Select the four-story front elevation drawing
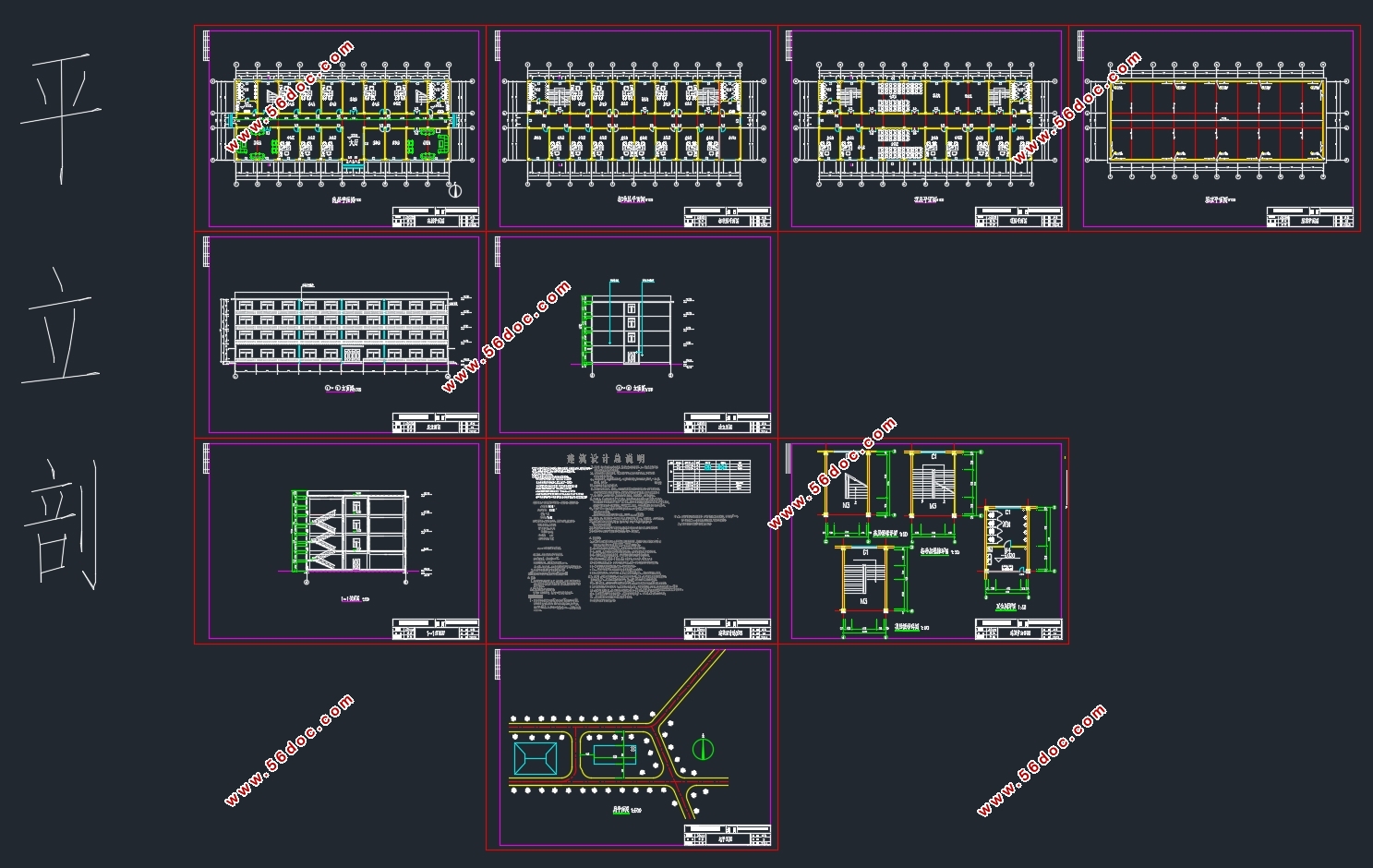This screenshot has height=868, width=1373. point(342,331)
